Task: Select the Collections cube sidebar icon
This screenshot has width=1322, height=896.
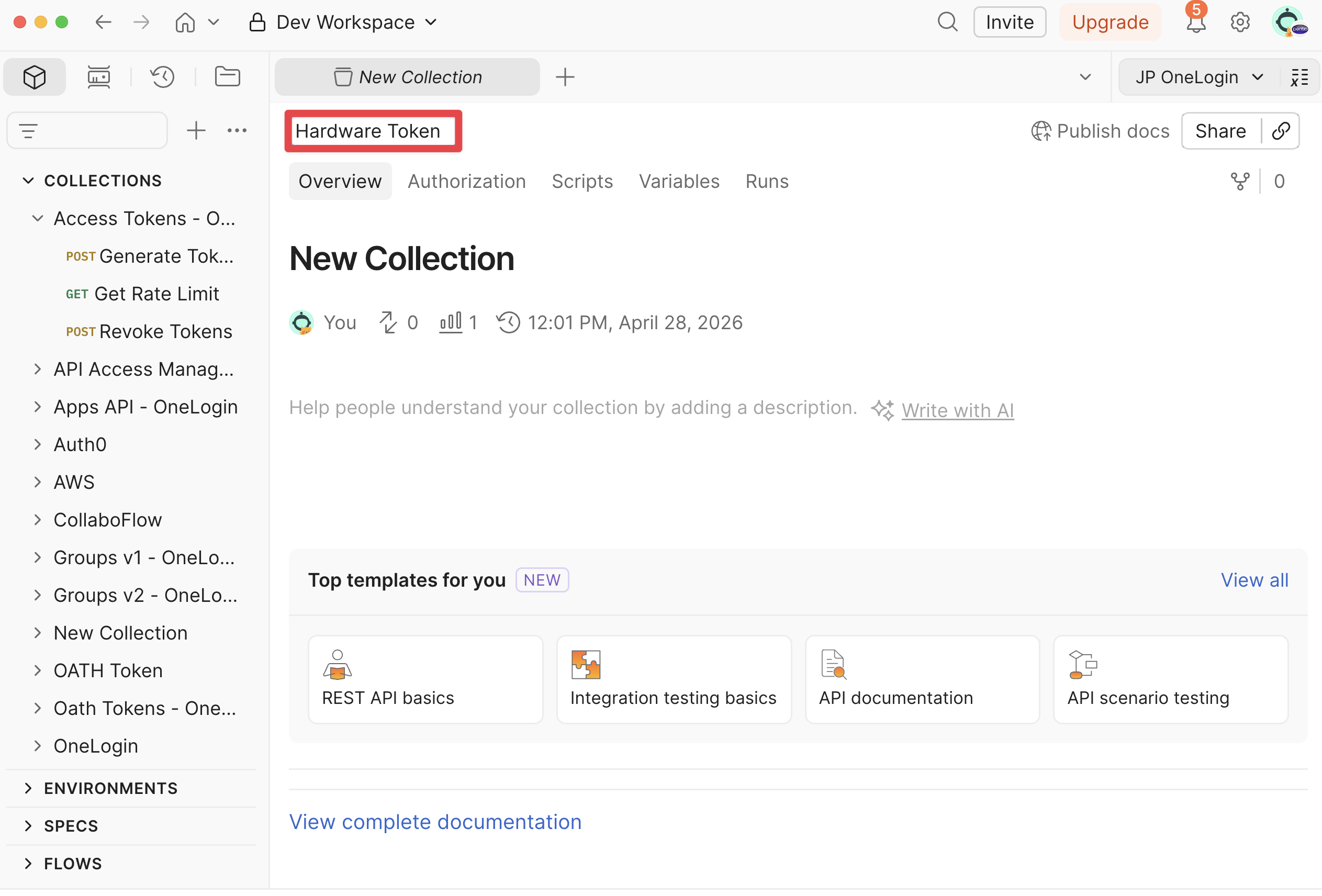Action: [34, 77]
